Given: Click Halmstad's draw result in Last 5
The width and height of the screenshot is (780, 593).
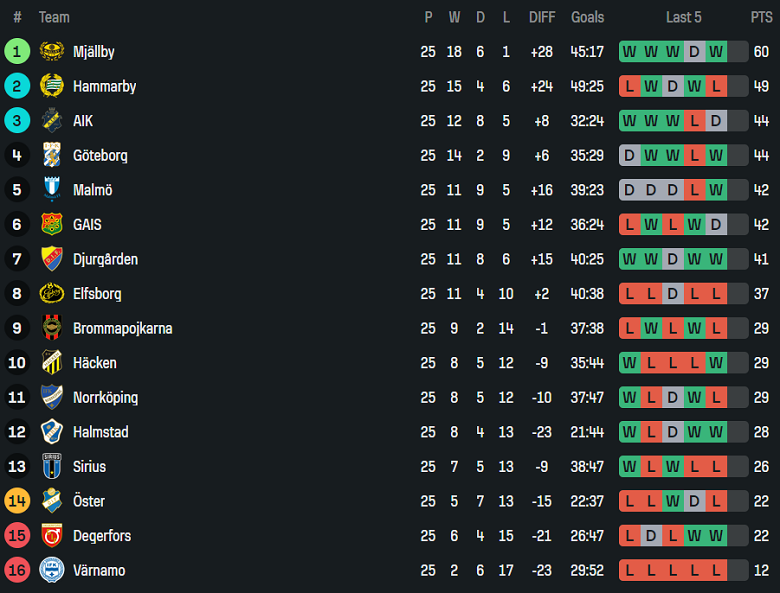Looking at the screenshot, I should [x=672, y=432].
